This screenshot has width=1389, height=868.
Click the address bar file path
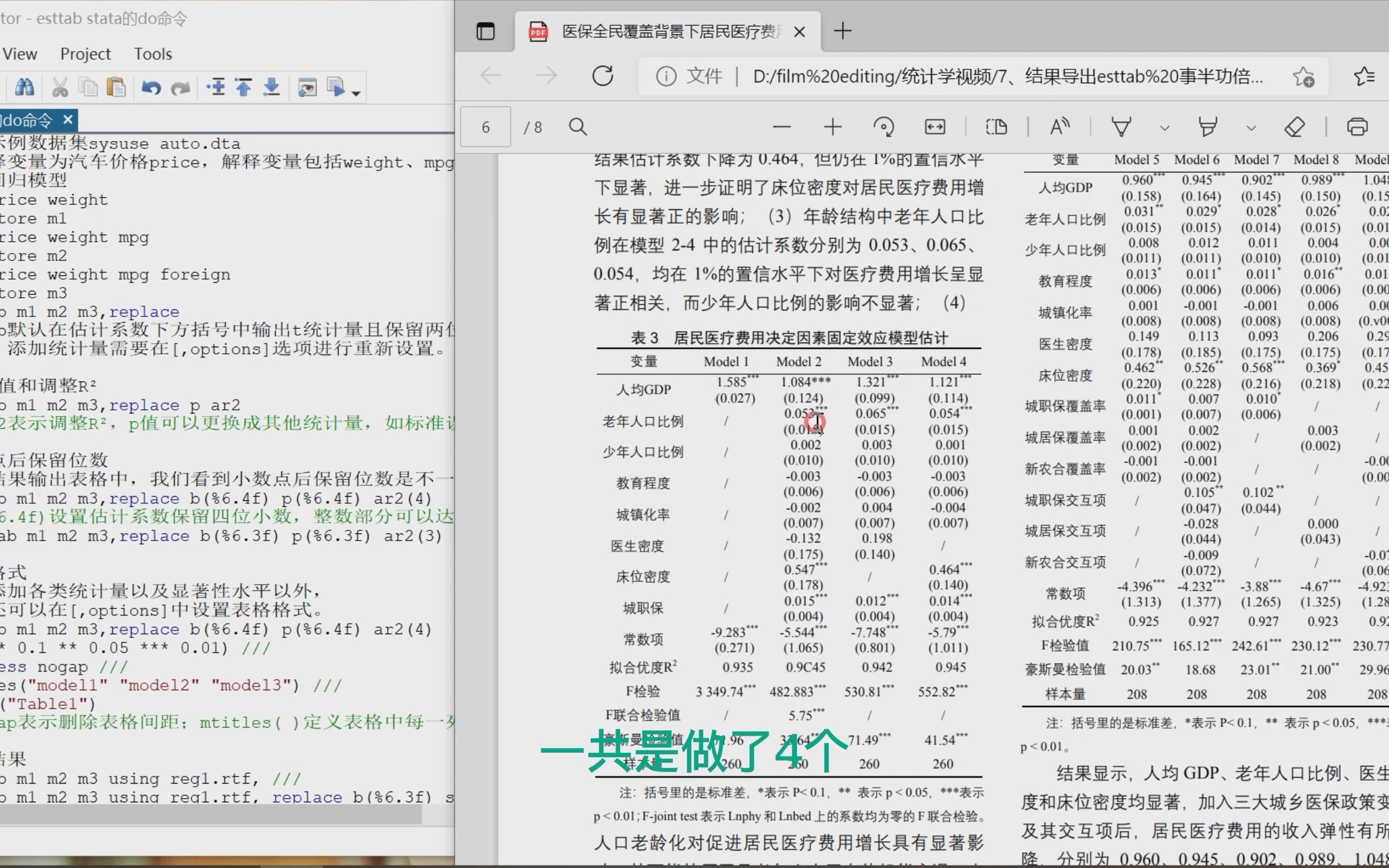coord(1008,77)
